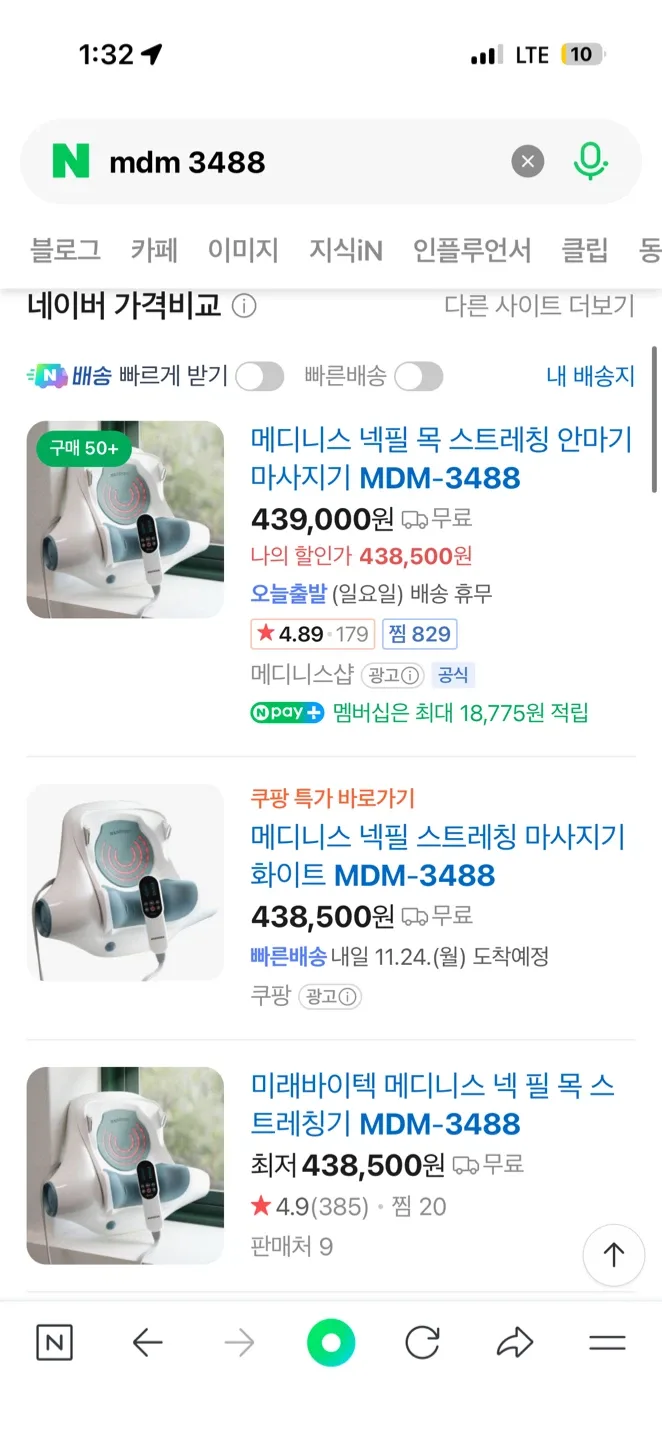Enable the N배송 빠르게 받기 toggle
The image size is (662, 1440).
point(259,376)
